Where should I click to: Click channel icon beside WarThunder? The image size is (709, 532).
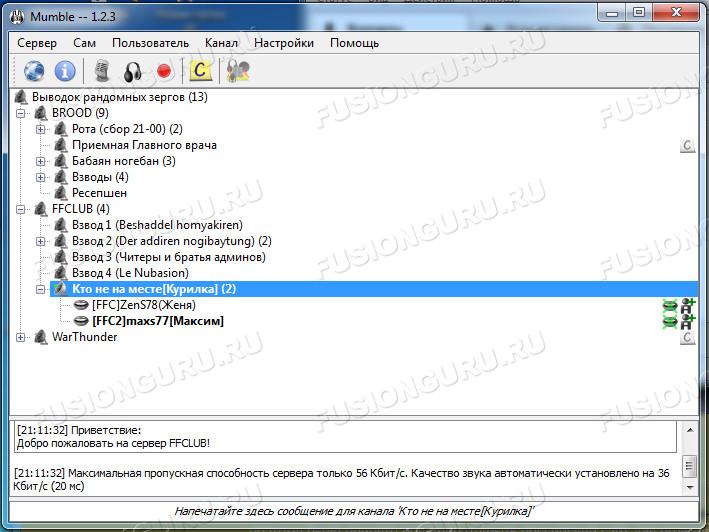(41, 337)
